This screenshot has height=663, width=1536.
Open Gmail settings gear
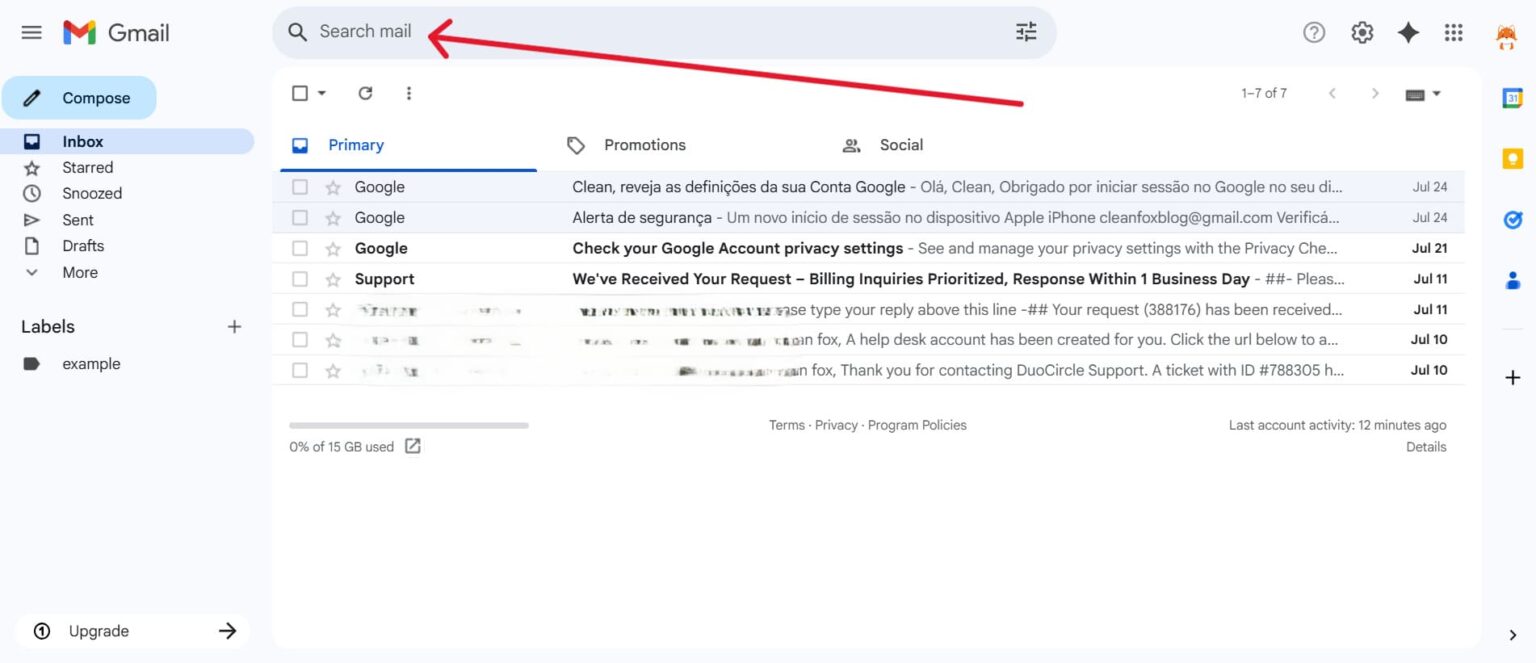1361,32
